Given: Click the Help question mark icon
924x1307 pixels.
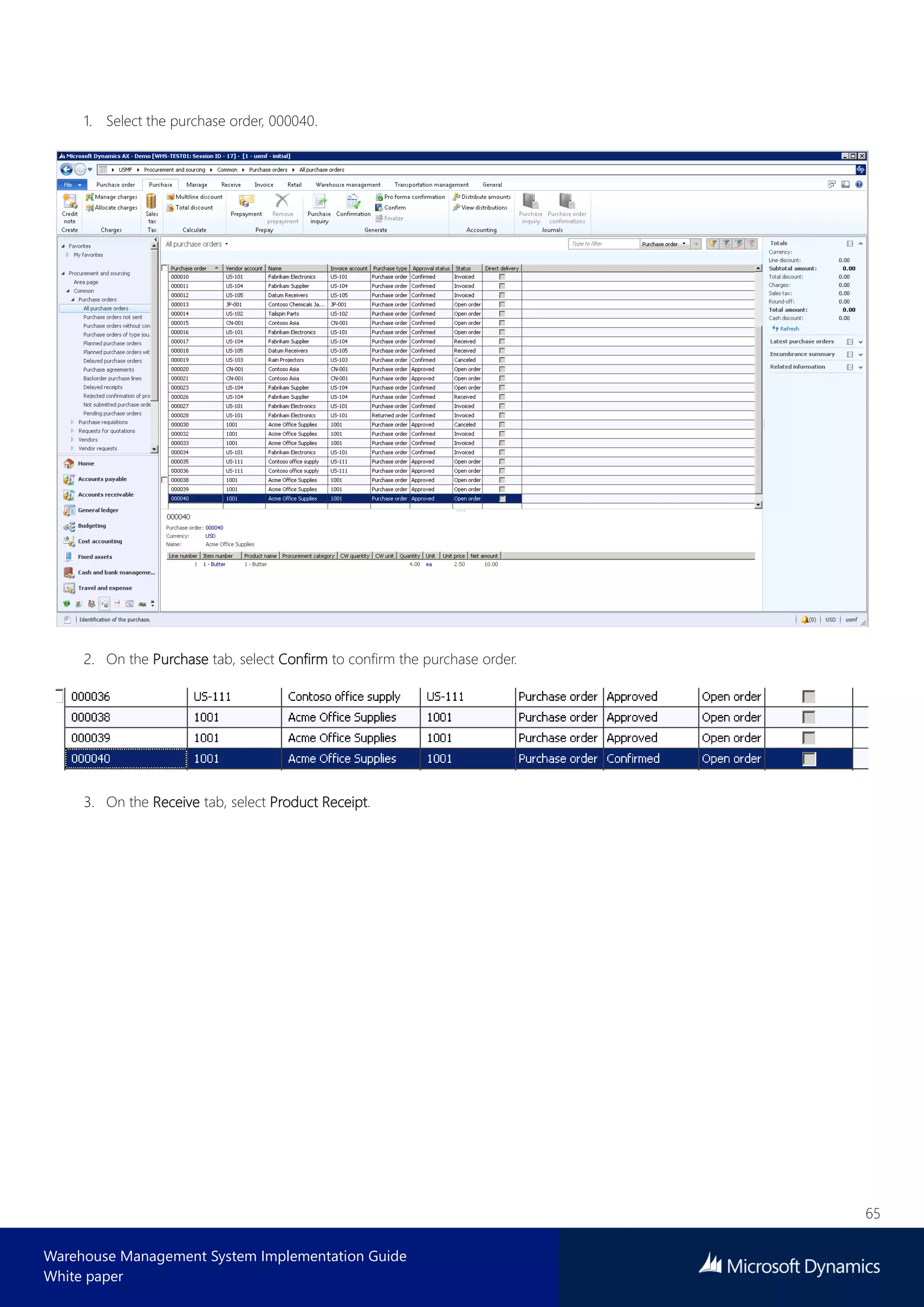Looking at the screenshot, I should 859,185.
